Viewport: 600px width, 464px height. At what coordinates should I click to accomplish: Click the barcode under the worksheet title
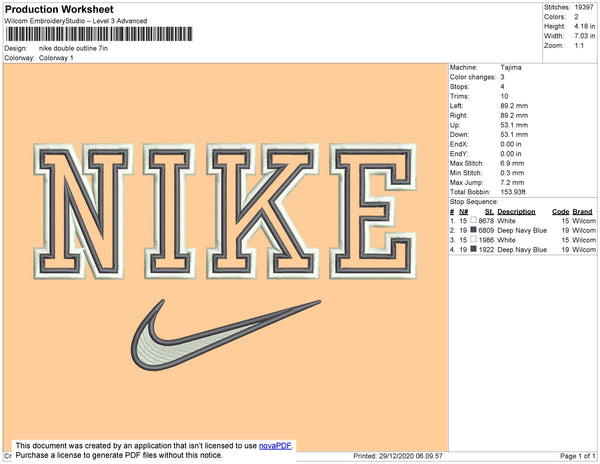[99, 34]
